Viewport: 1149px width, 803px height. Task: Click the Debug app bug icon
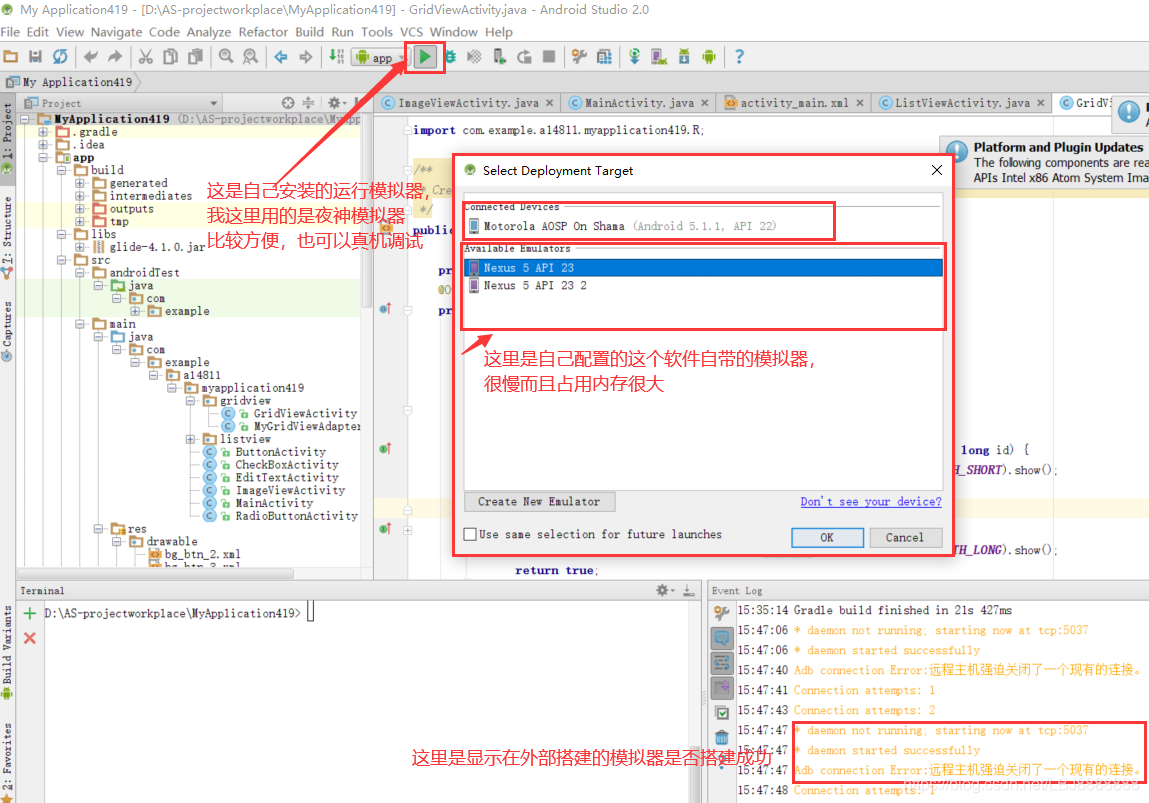point(451,56)
